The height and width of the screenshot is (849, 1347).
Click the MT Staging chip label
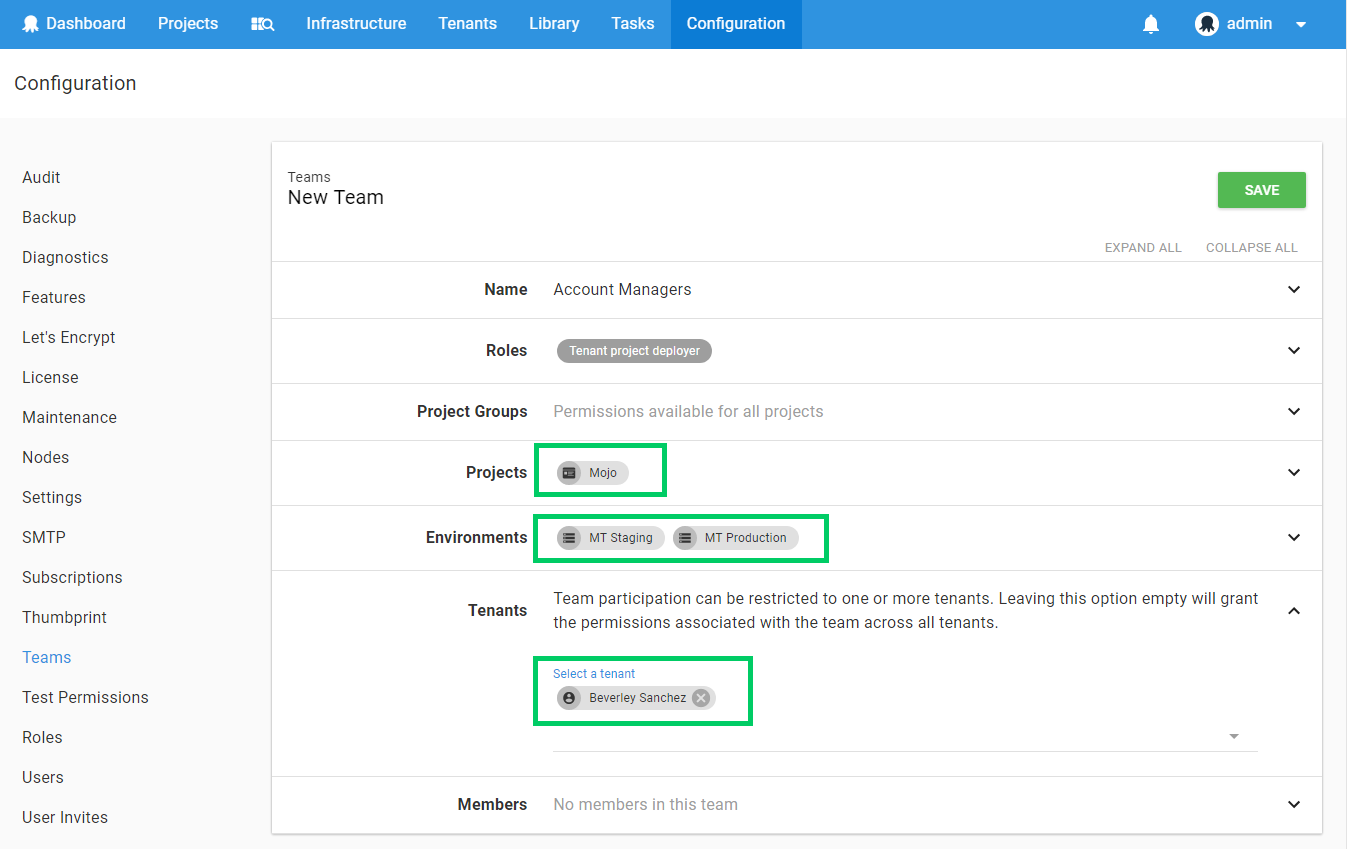[621, 538]
